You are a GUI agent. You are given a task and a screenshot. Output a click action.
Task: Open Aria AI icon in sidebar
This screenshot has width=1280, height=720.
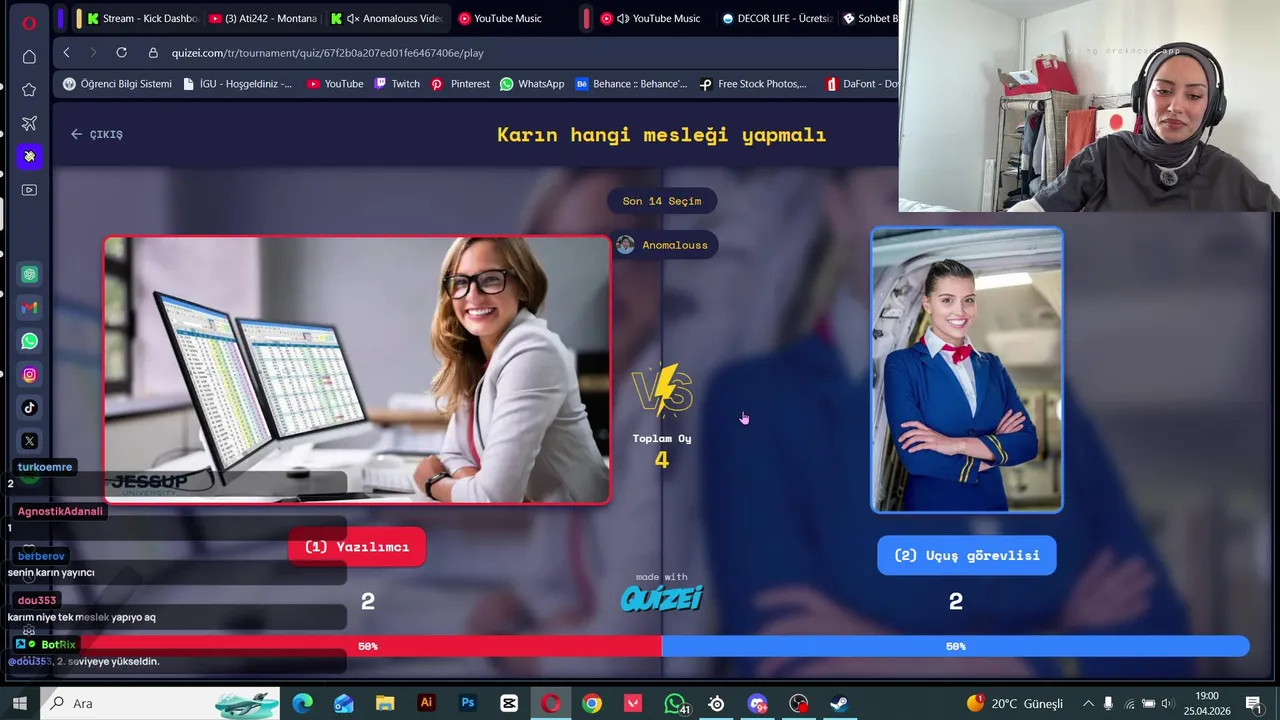[x=29, y=156]
